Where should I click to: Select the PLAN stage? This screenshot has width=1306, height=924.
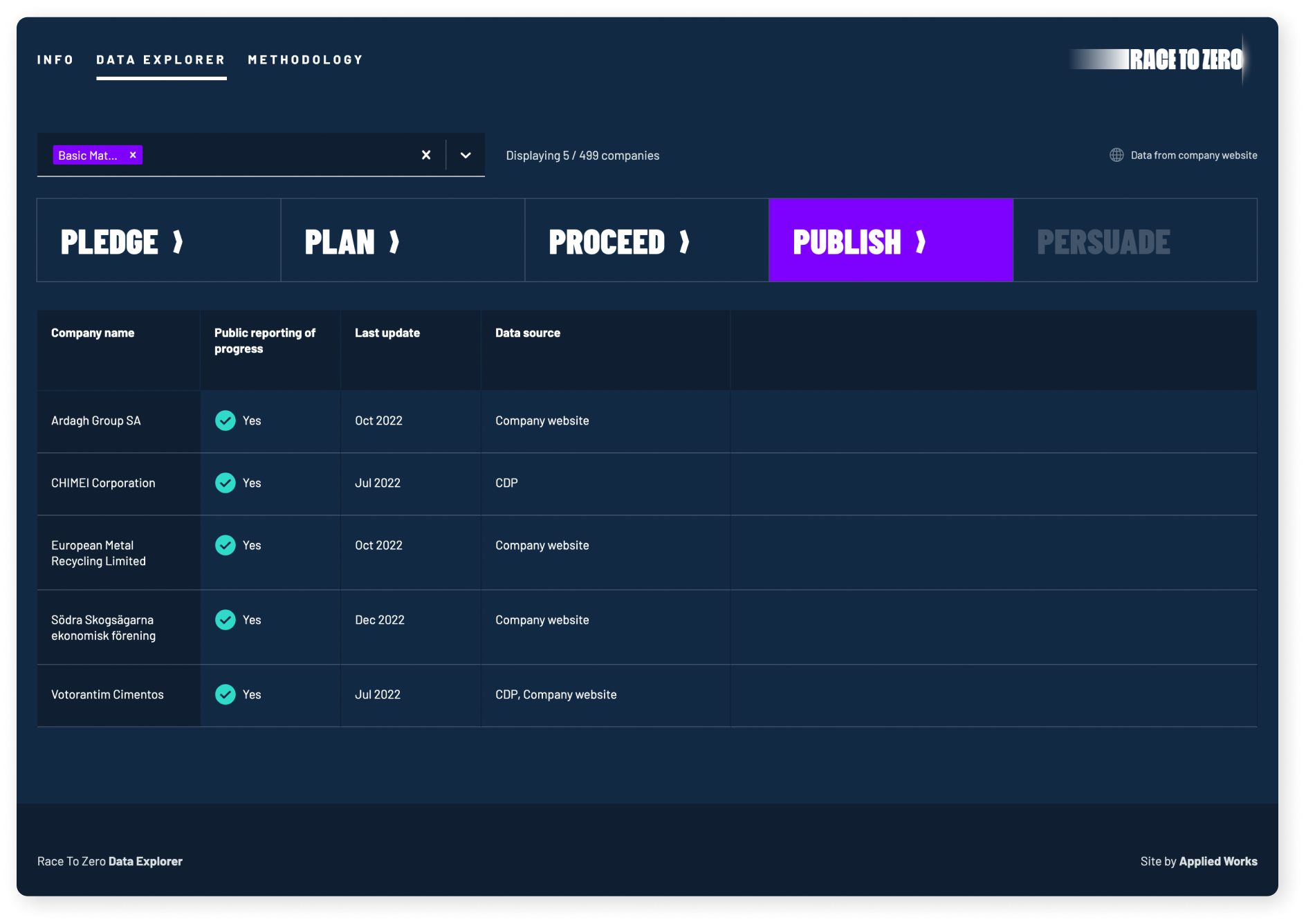click(x=403, y=240)
